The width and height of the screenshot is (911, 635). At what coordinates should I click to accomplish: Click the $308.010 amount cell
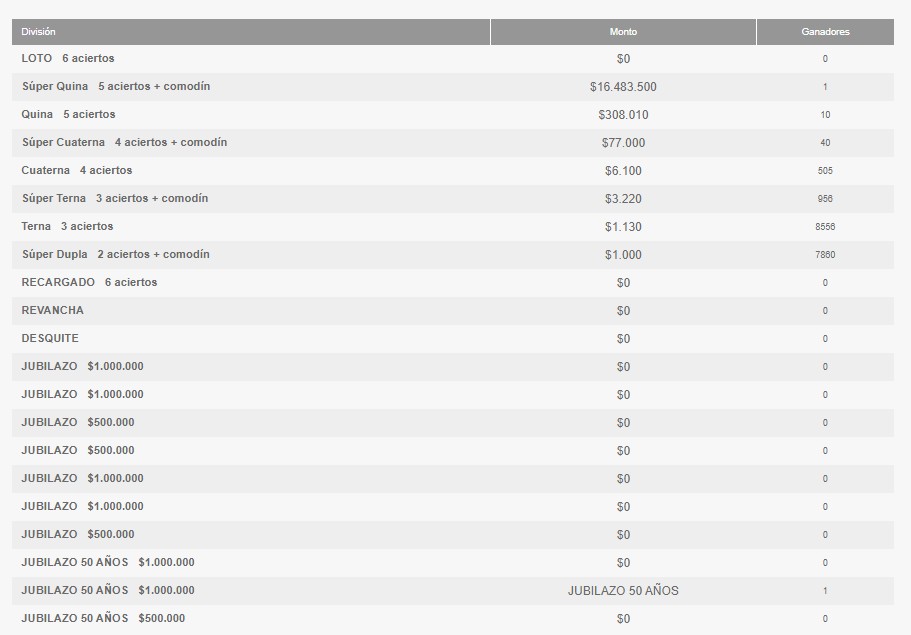tap(623, 115)
